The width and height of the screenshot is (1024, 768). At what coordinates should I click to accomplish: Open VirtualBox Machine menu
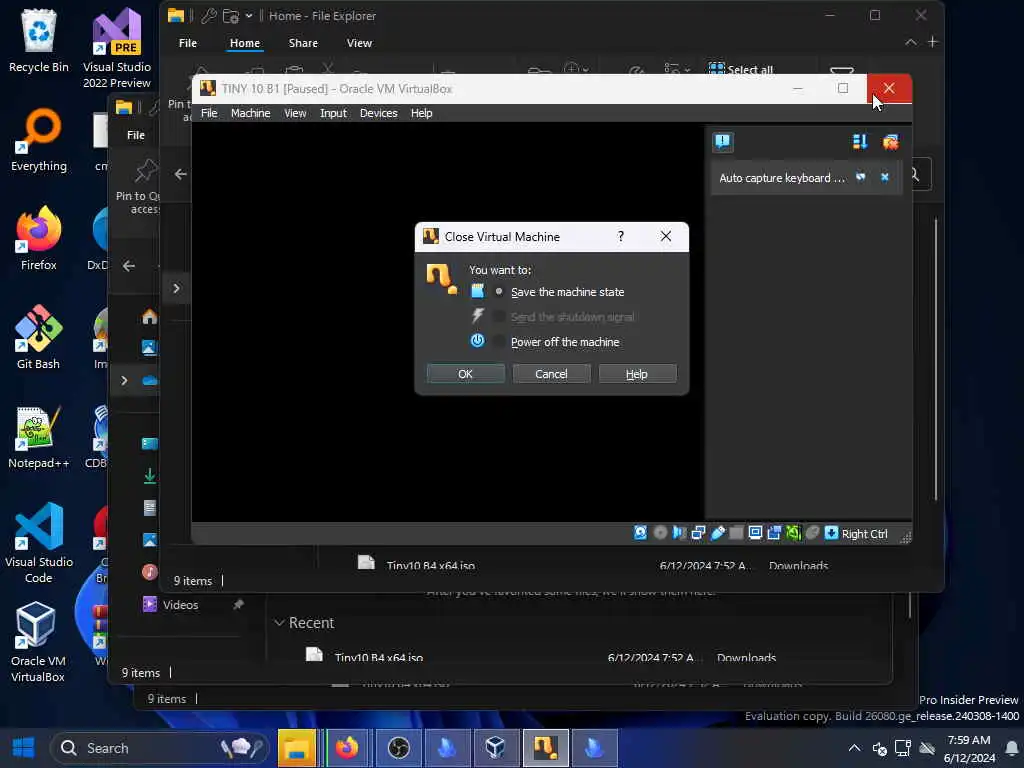250,113
